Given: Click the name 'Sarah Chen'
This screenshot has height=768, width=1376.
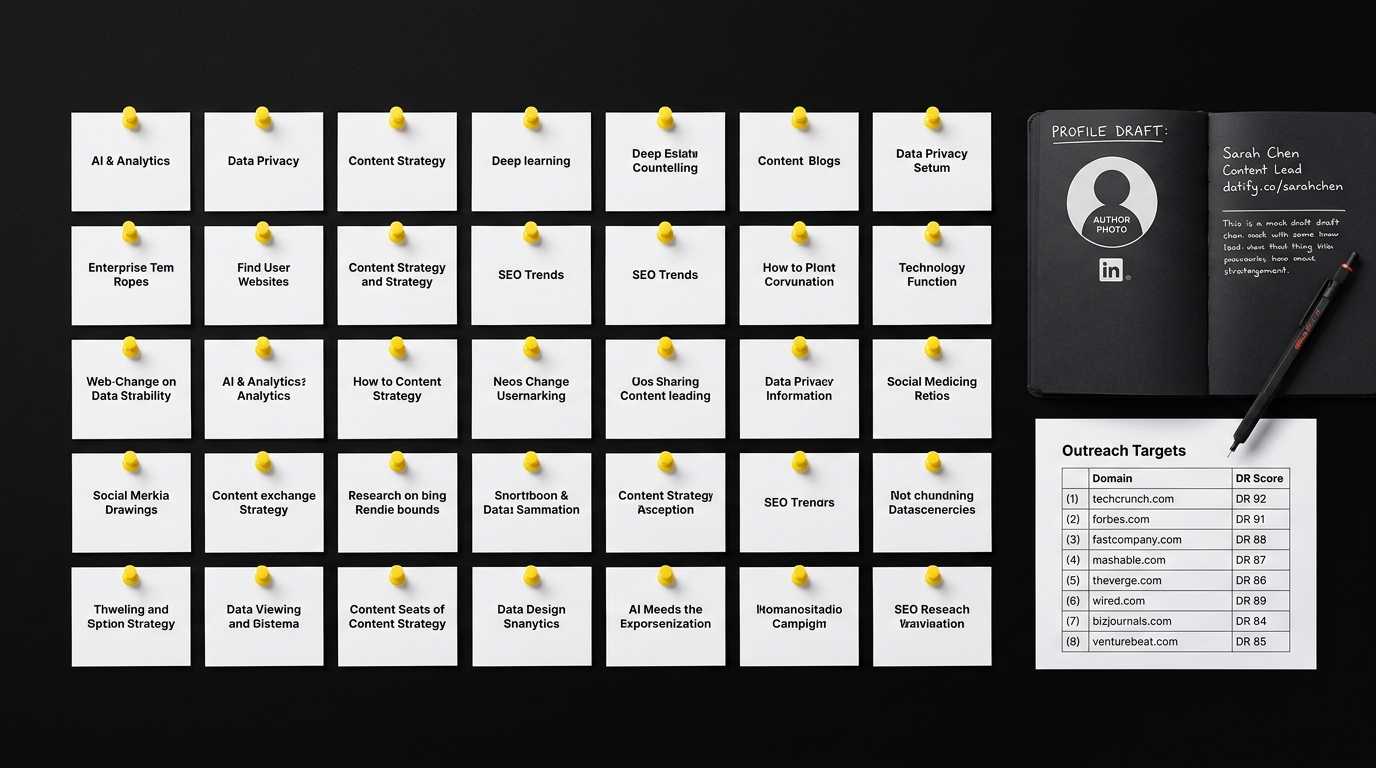Looking at the screenshot, I should pyautogui.click(x=1261, y=153).
